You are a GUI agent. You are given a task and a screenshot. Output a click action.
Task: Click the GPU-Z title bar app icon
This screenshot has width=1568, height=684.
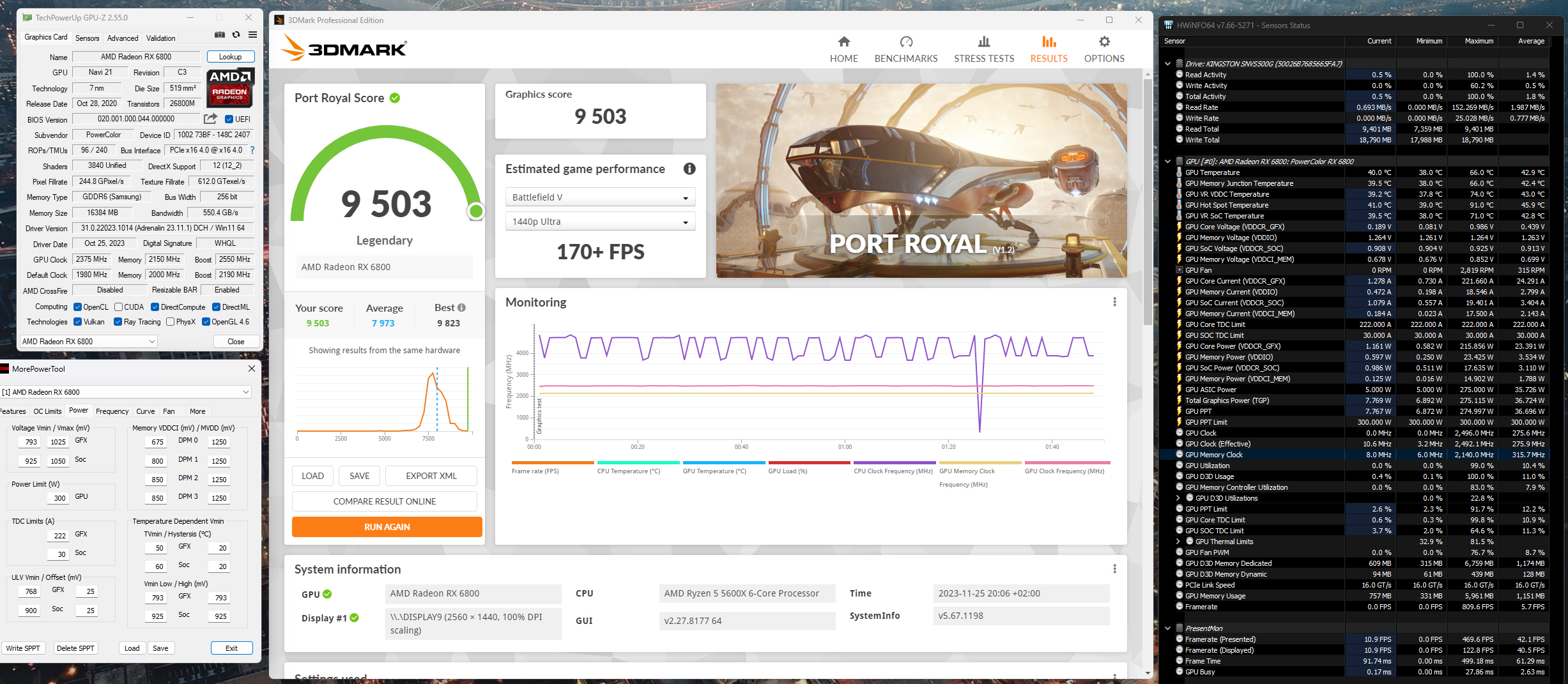[27, 17]
